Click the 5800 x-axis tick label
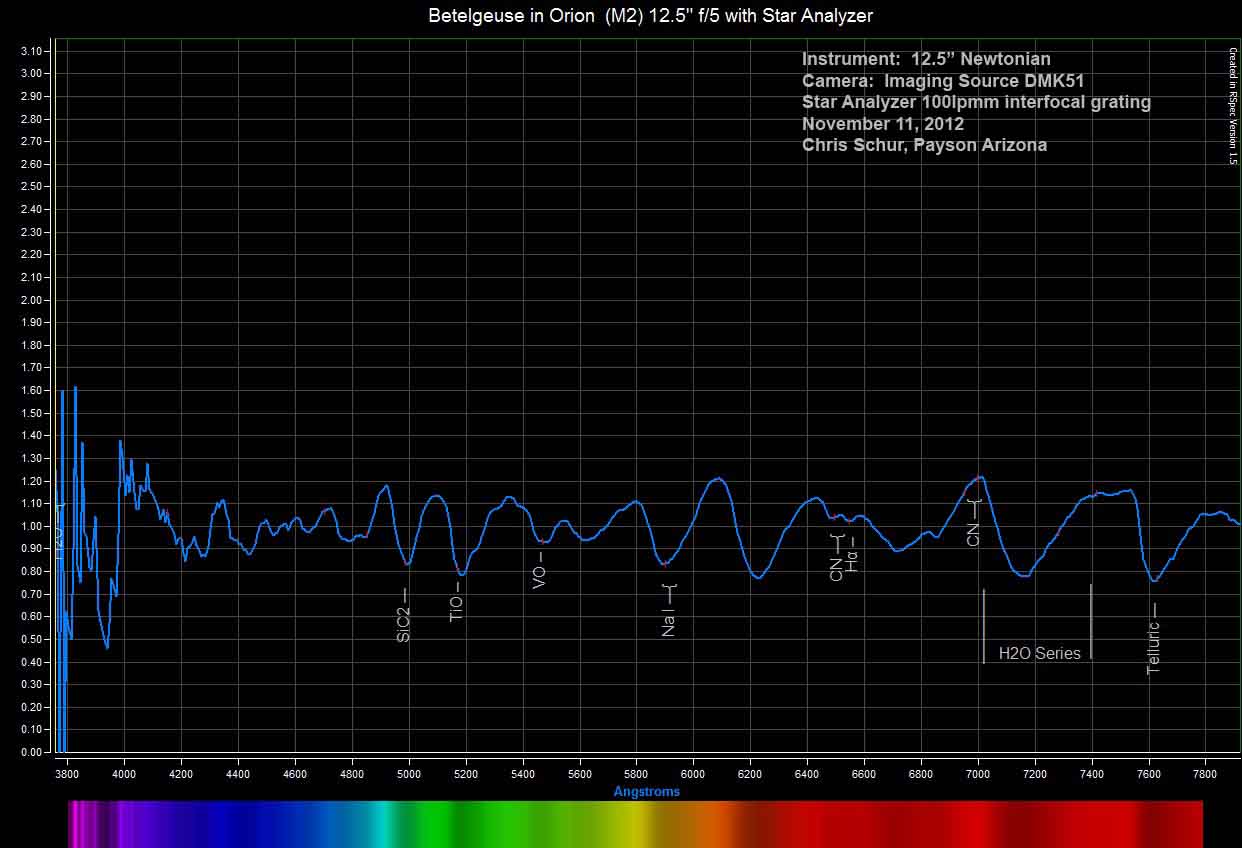The width and height of the screenshot is (1242, 848). [637, 773]
